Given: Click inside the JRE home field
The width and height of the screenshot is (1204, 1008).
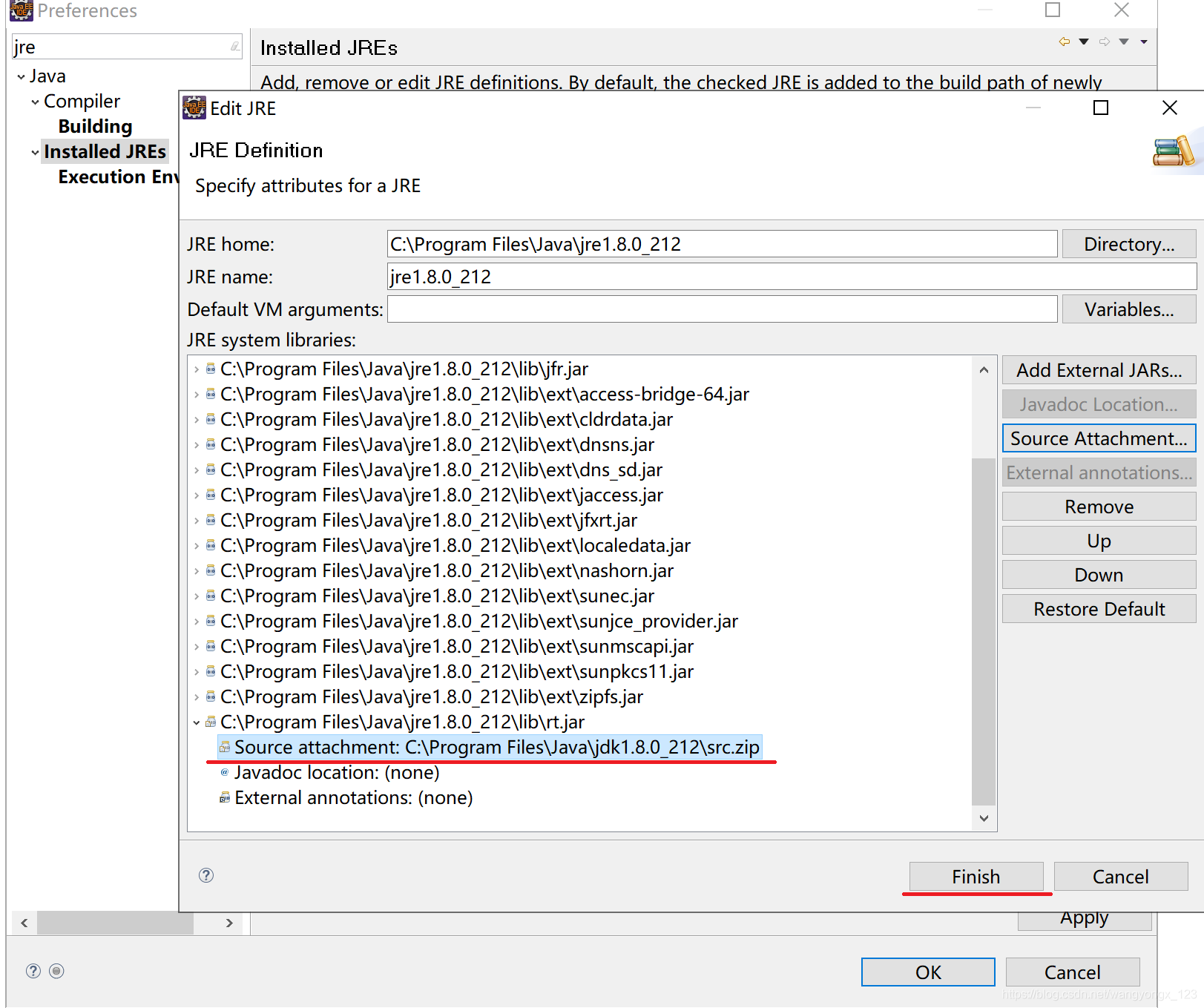Looking at the screenshot, I should [x=722, y=244].
